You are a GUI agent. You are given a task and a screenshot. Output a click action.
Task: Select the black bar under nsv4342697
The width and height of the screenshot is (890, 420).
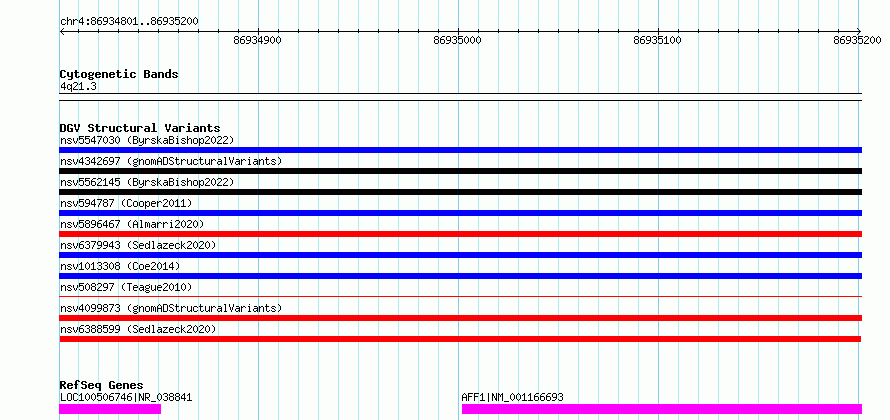click(x=460, y=171)
